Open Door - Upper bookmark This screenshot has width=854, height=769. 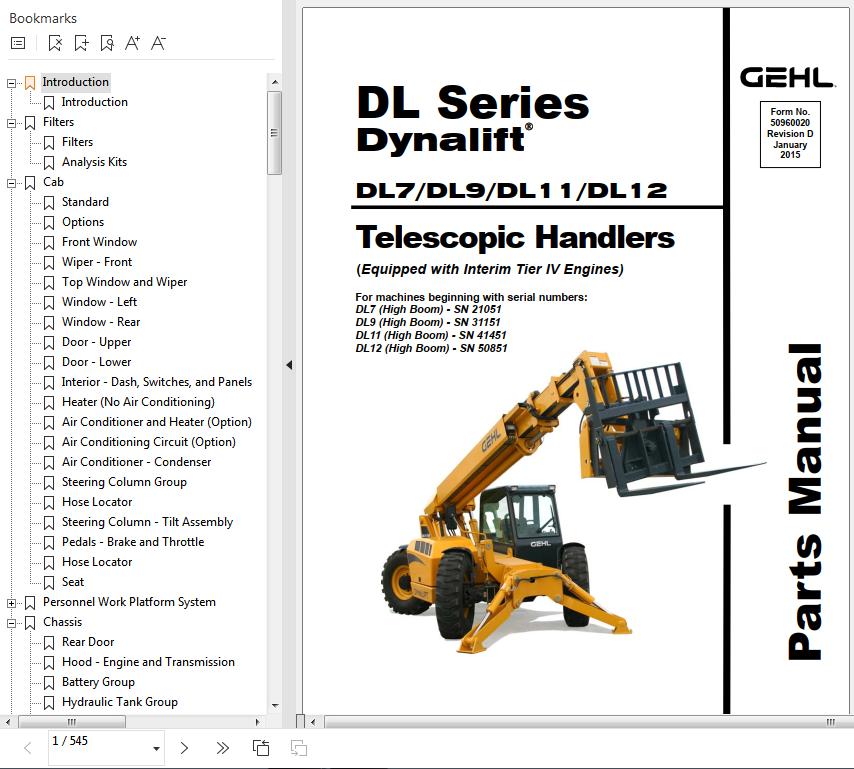(x=96, y=342)
